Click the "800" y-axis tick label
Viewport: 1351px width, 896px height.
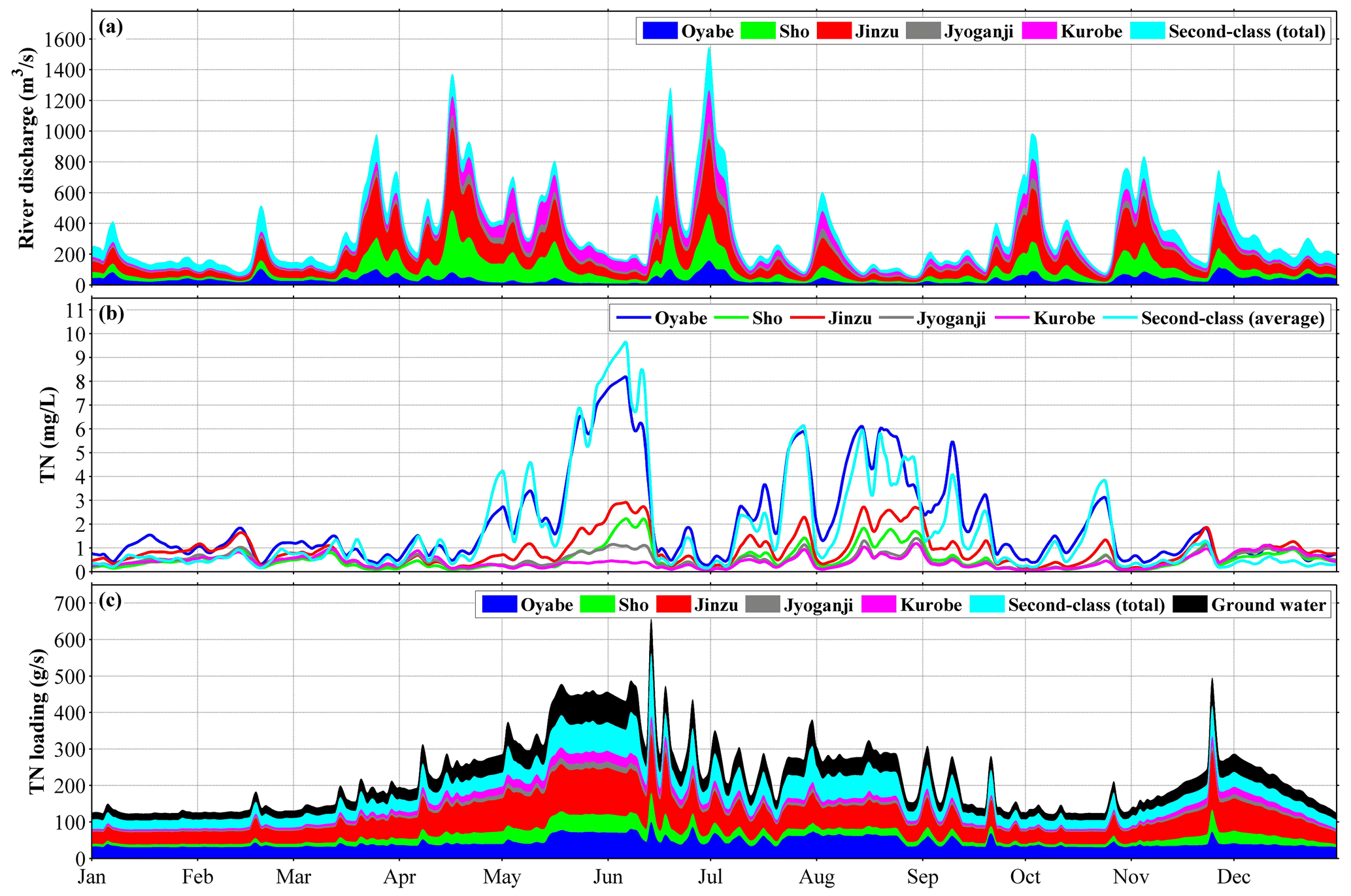71,162
